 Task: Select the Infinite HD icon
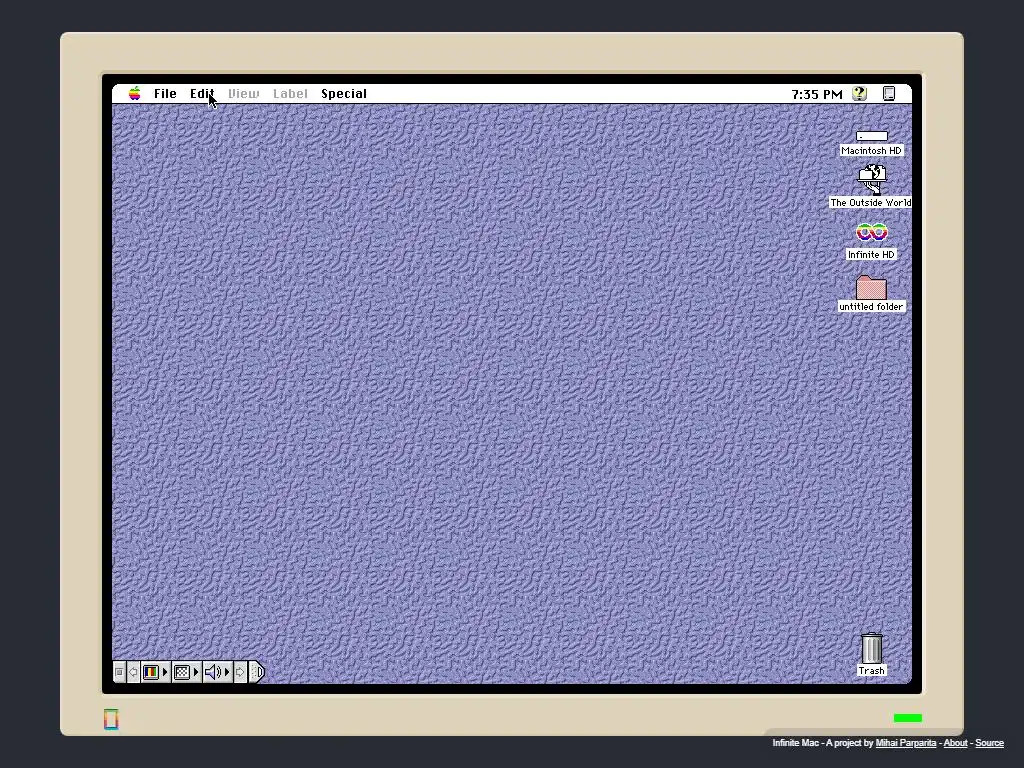[871, 232]
